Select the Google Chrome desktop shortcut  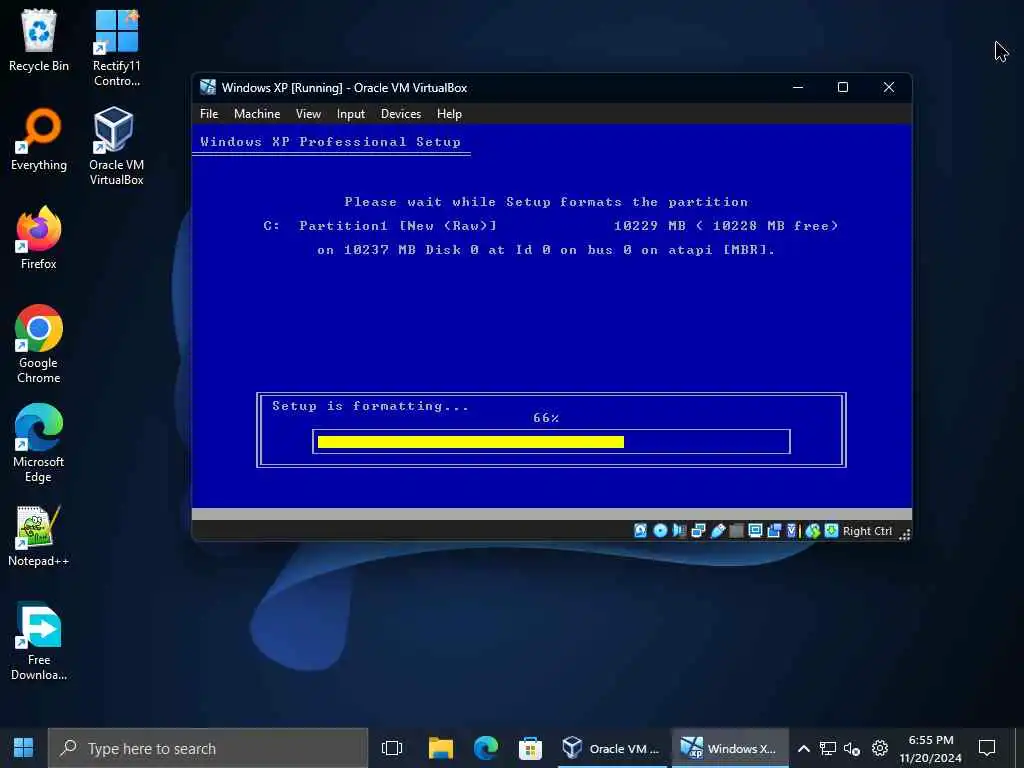(x=39, y=344)
